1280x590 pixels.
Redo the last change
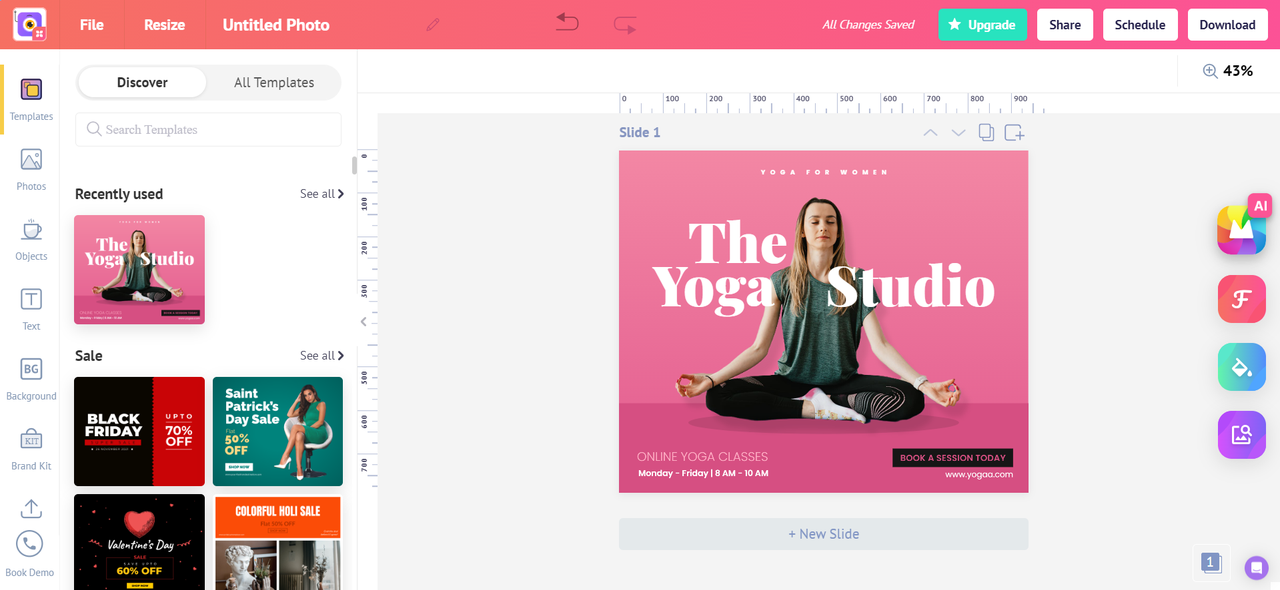pos(625,24)
